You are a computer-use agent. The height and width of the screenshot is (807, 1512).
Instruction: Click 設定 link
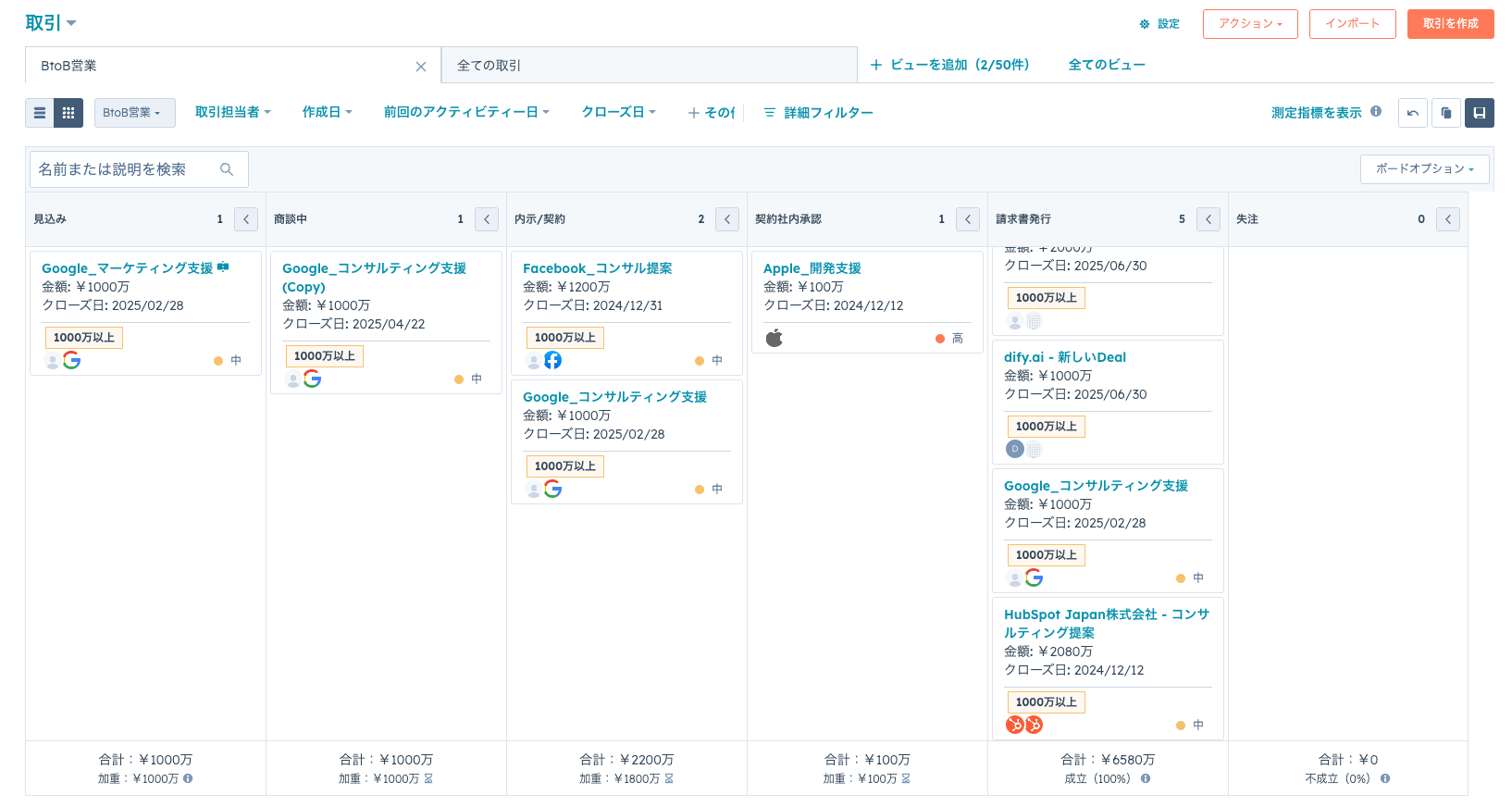pos(1168,24)
